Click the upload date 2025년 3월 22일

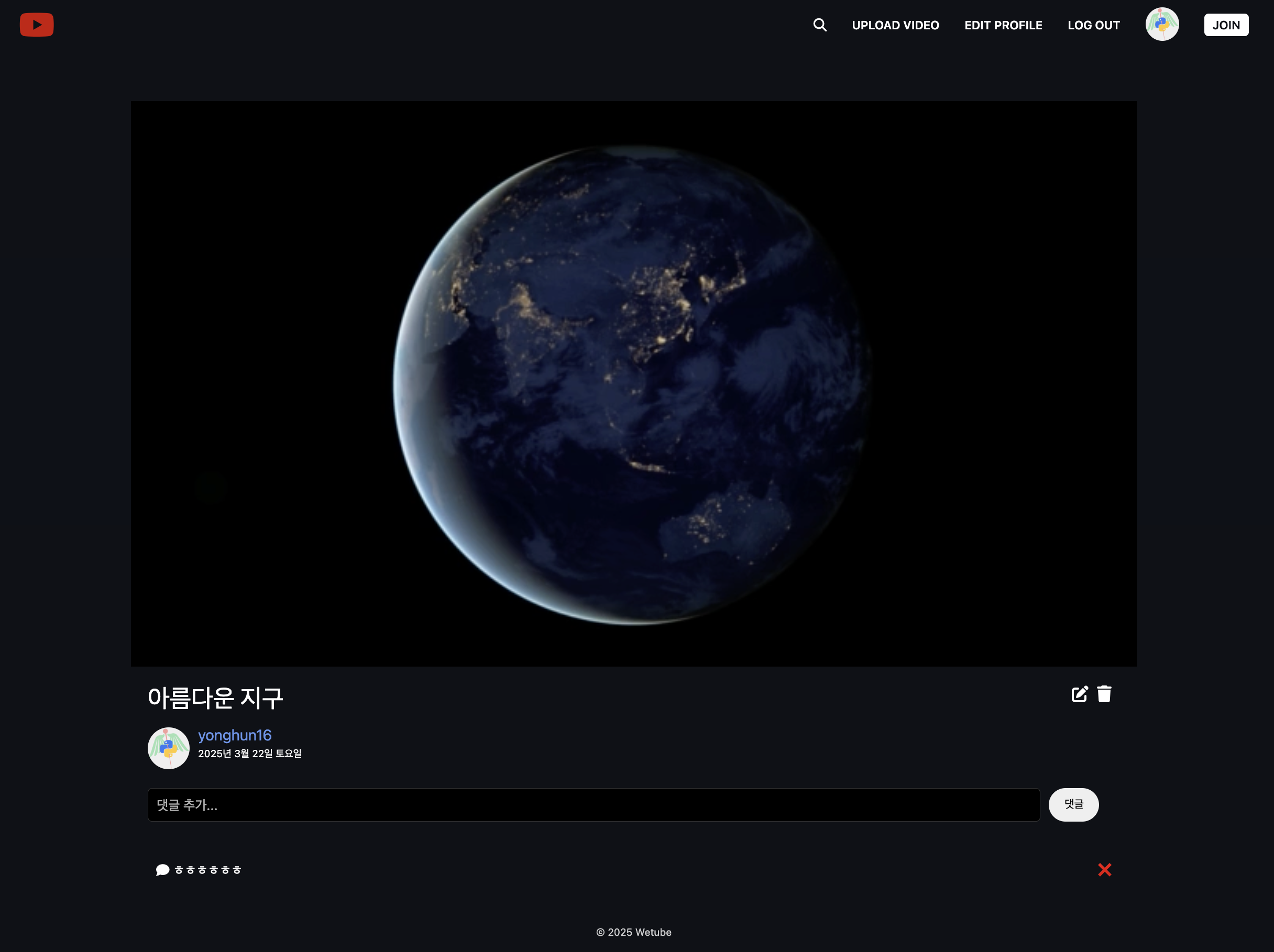pos(249,754)
